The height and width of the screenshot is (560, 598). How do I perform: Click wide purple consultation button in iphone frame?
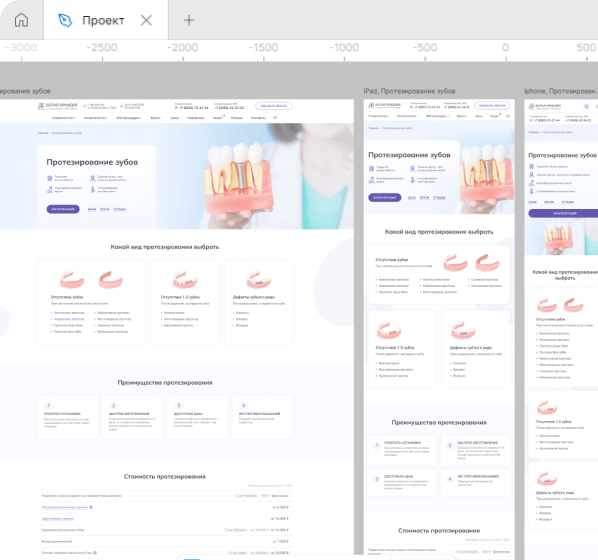click(x=563, y=213)
